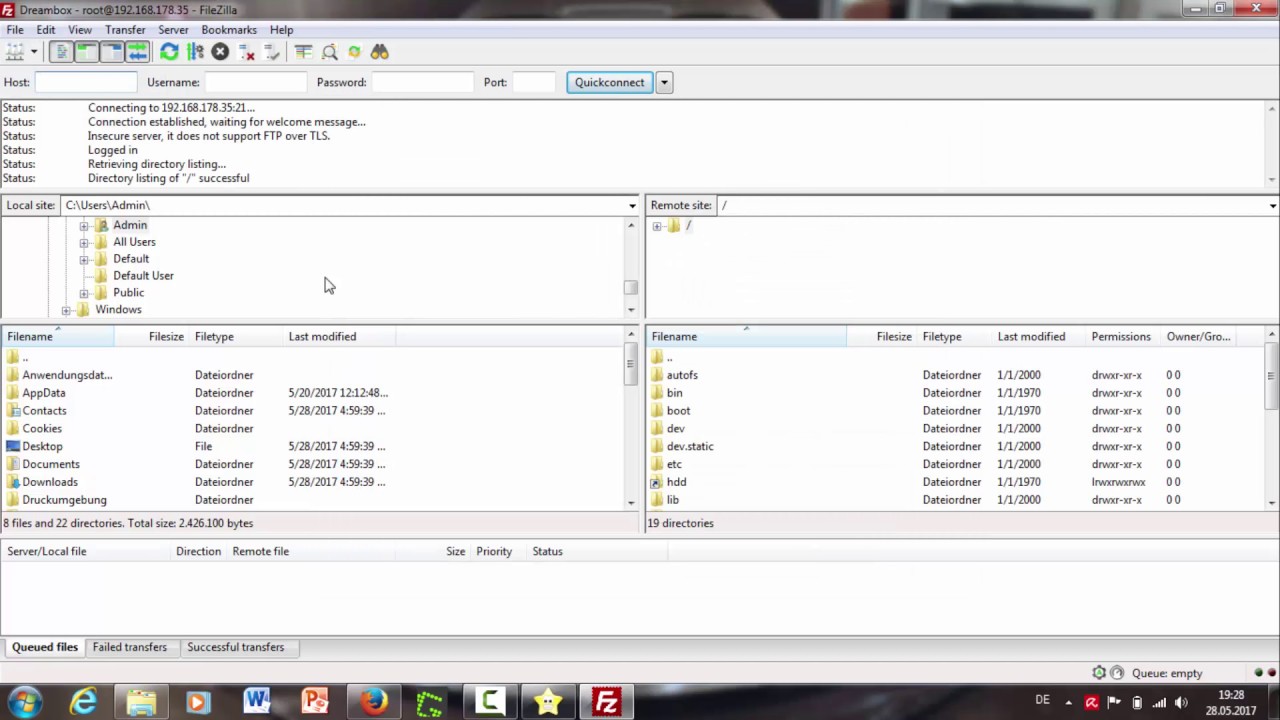Select the Downloads folder in local list
Screen dimensions: 1280x720
pos(50,482)
